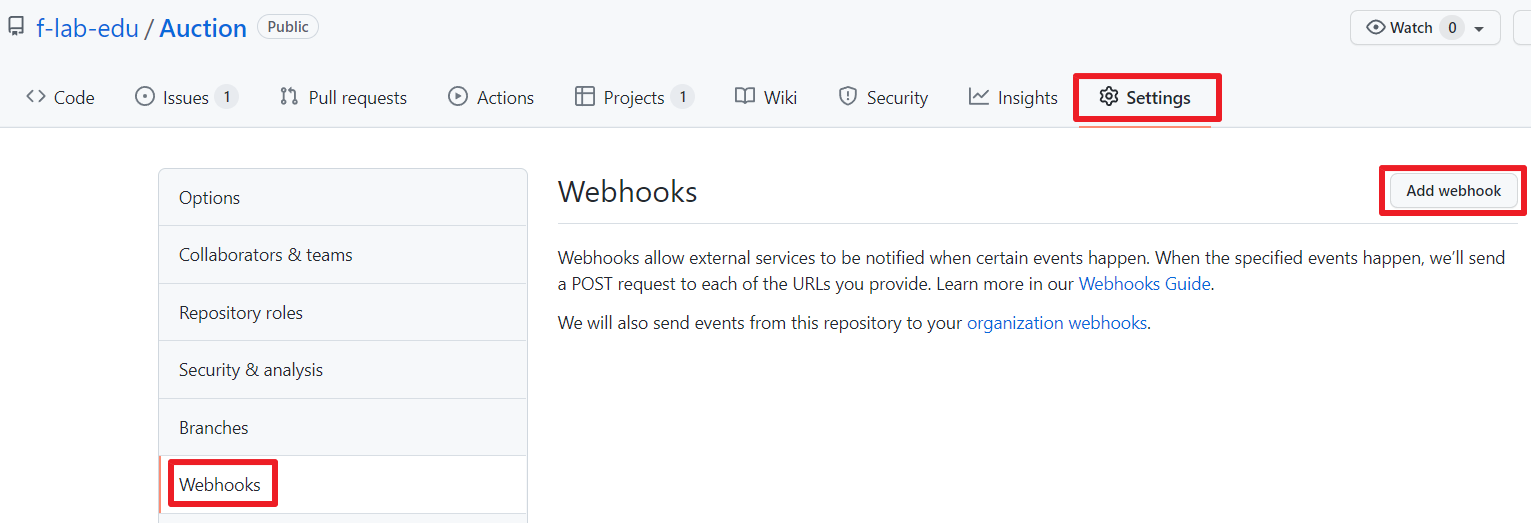Click the Projects counter badge
This screenshot has height=523, width=1531.
tap(683, 97)
